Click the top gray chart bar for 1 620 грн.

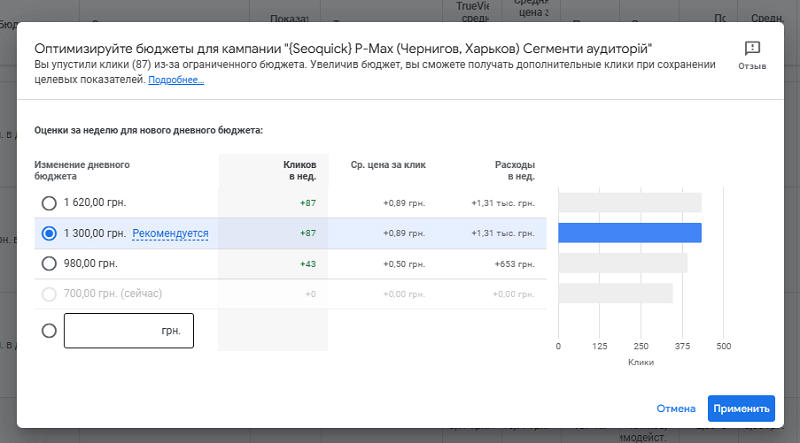(630, 202)
